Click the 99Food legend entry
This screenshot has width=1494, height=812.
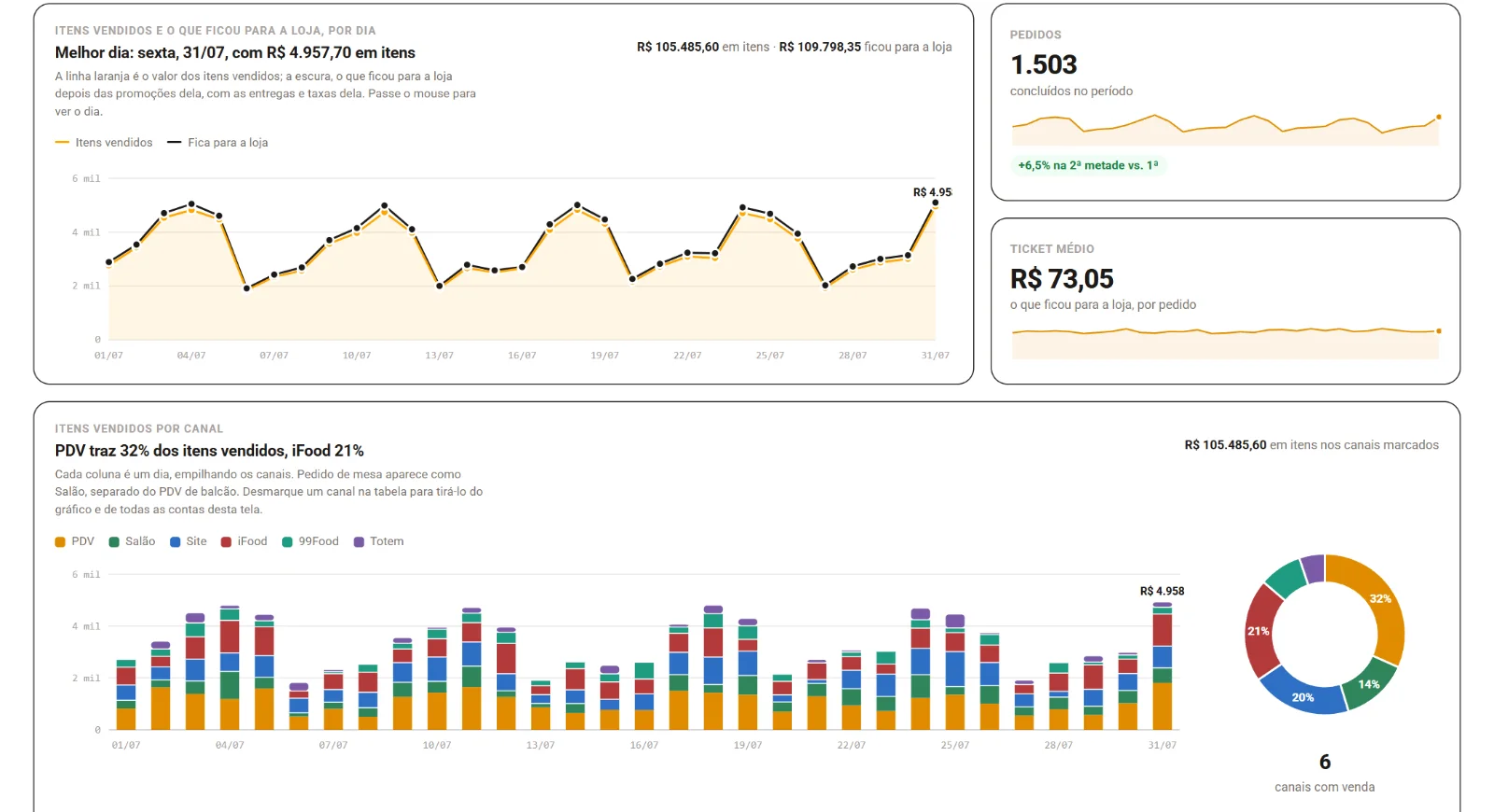point(310,541)
